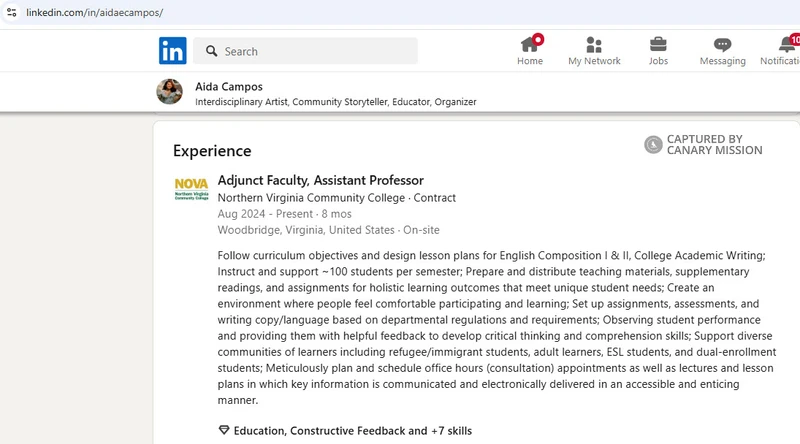The width and height of the screenshot is (800, 444).
Task: Open Education, Constructive Feedback and +7 skills
Action: tap(352, 431)
